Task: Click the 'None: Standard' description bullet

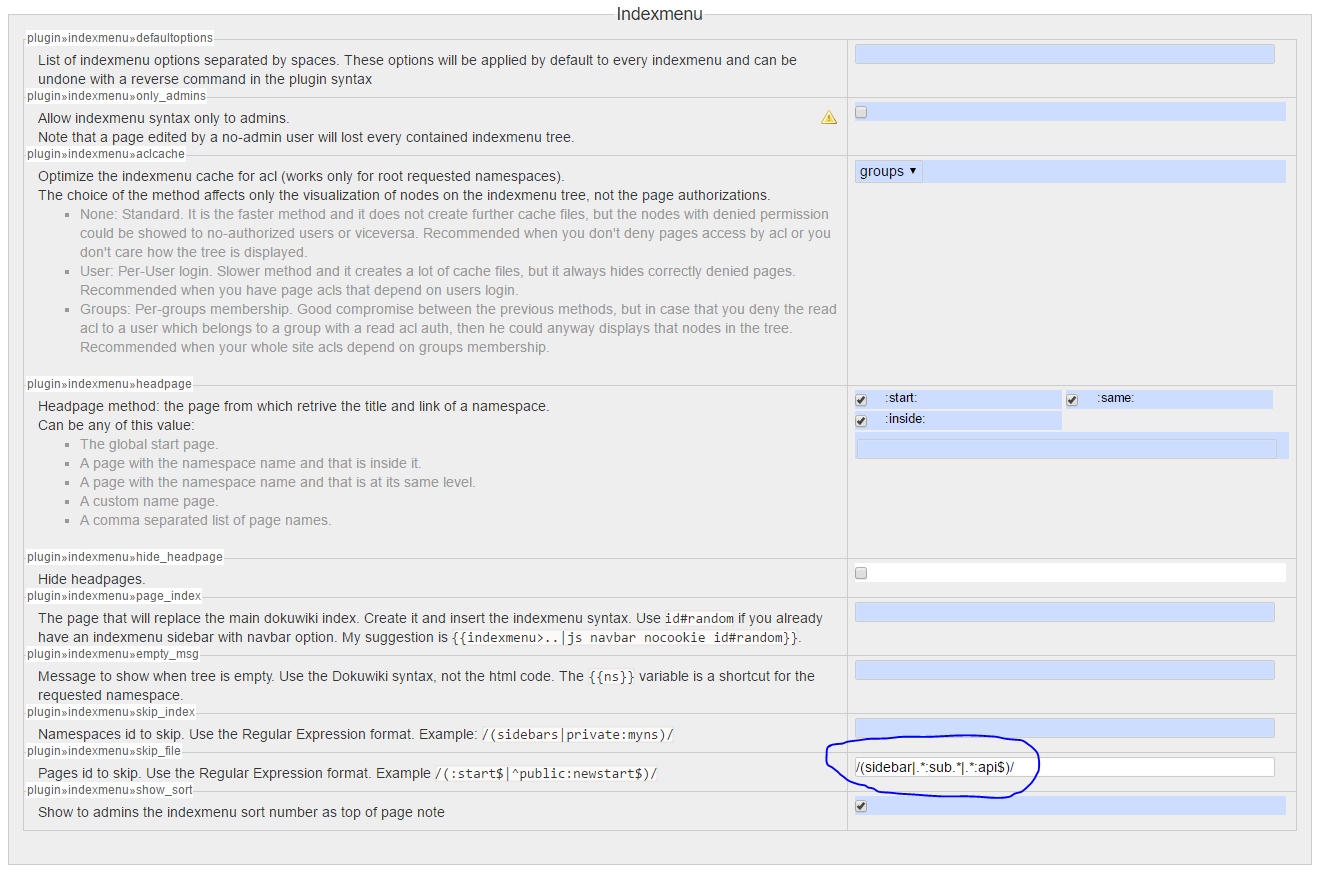Action: tap(455, 233)
